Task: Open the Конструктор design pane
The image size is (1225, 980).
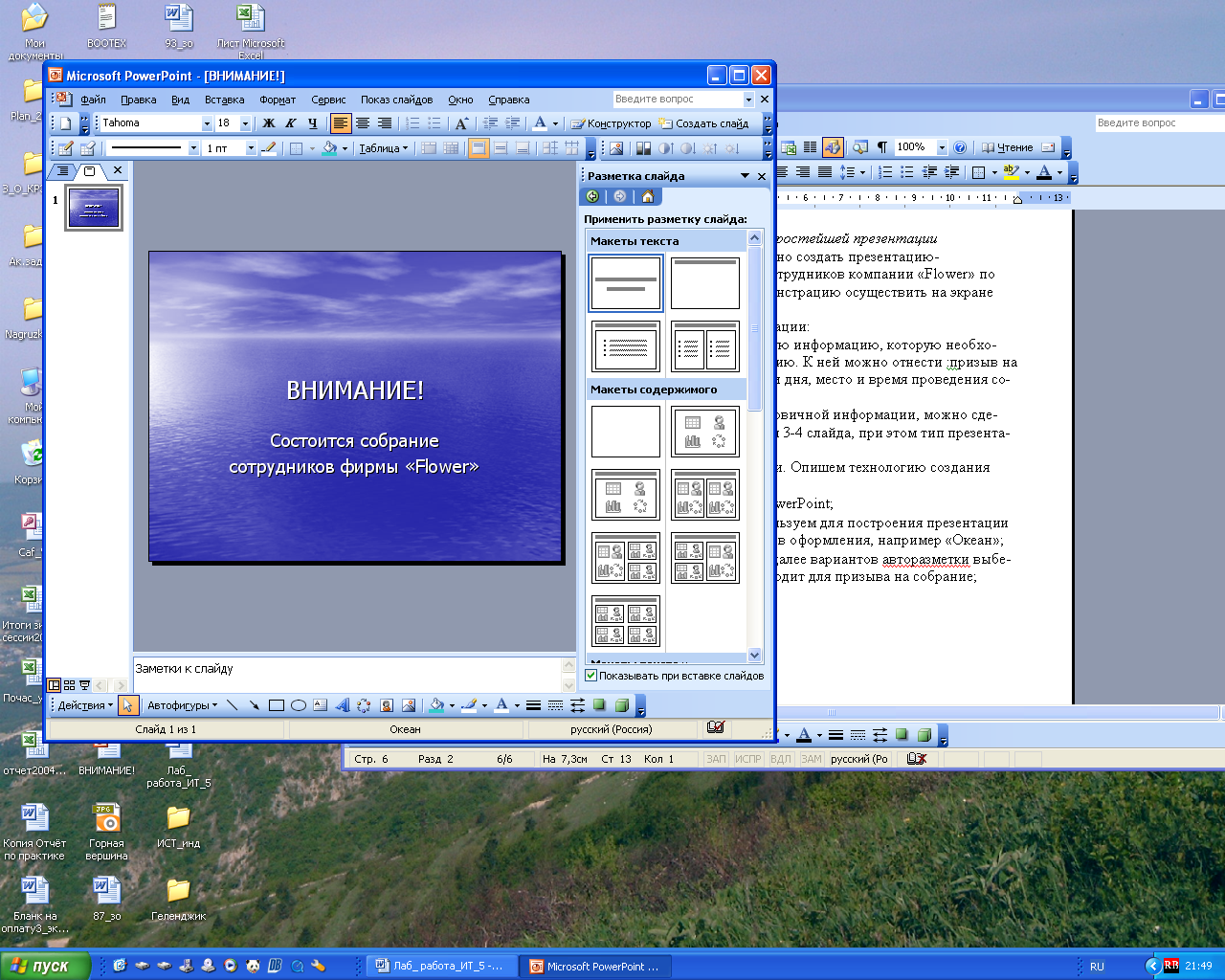Action: 612,123
